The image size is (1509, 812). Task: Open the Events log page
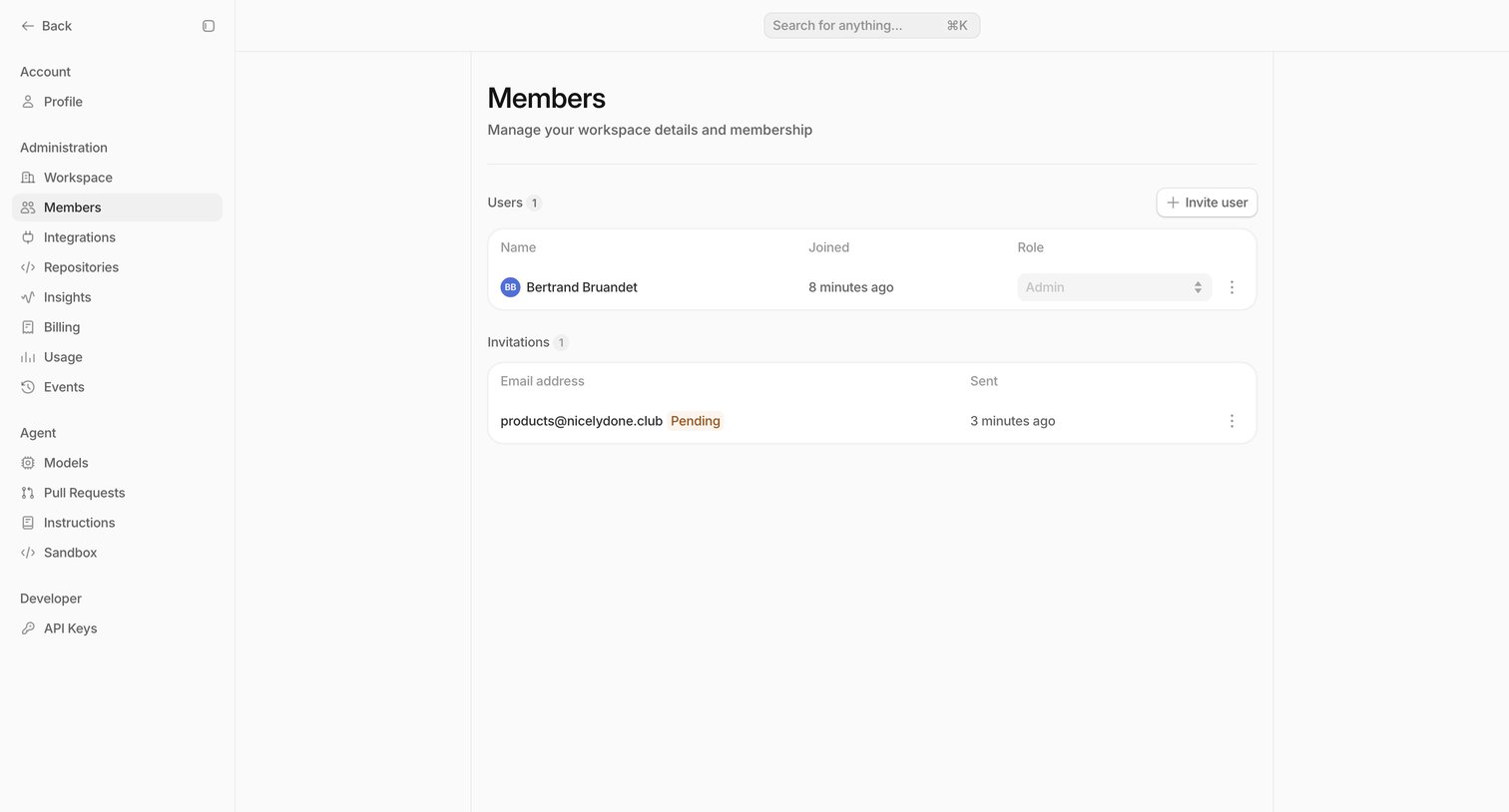pyautogui.click(x=117, y=387)
